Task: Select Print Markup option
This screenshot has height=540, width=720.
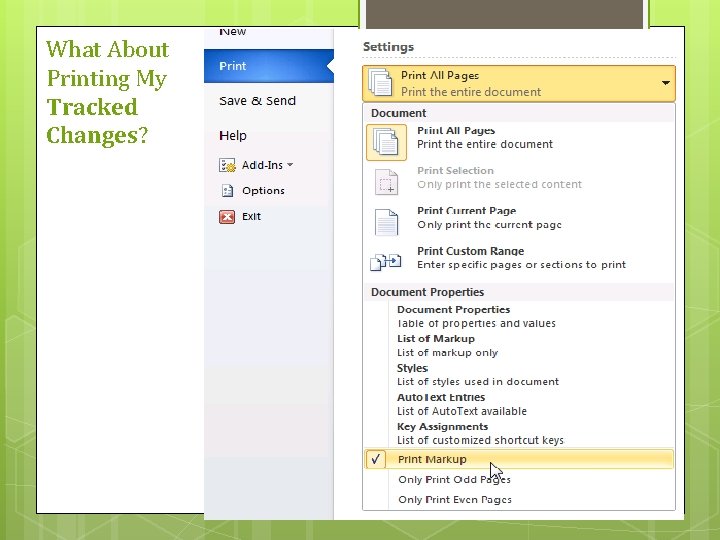Action: [519, 459]
